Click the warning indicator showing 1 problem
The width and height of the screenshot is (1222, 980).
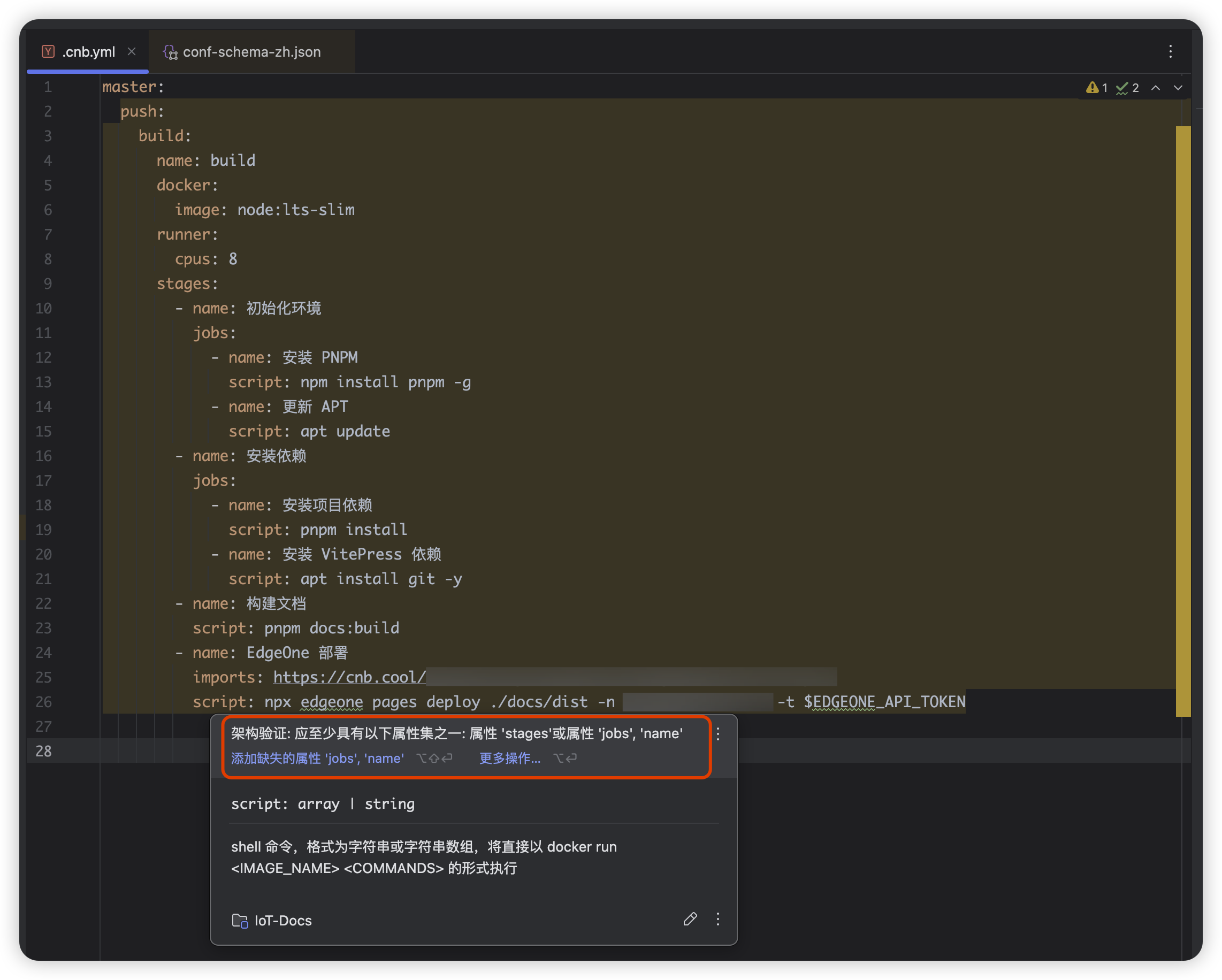pyautogui.click(x=1096, y=88)
